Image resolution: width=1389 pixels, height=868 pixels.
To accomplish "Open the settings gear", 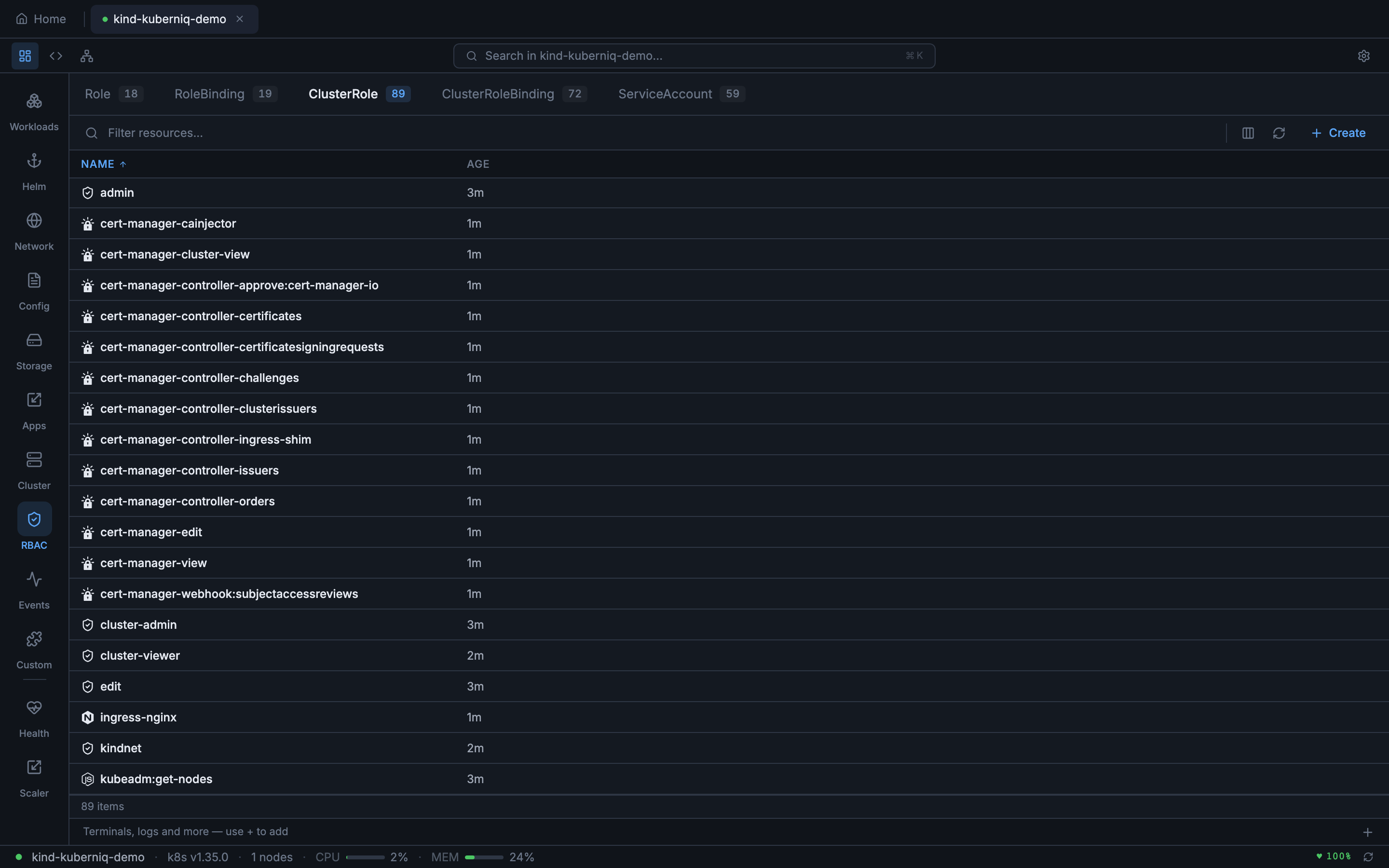I will (1364, 55).
